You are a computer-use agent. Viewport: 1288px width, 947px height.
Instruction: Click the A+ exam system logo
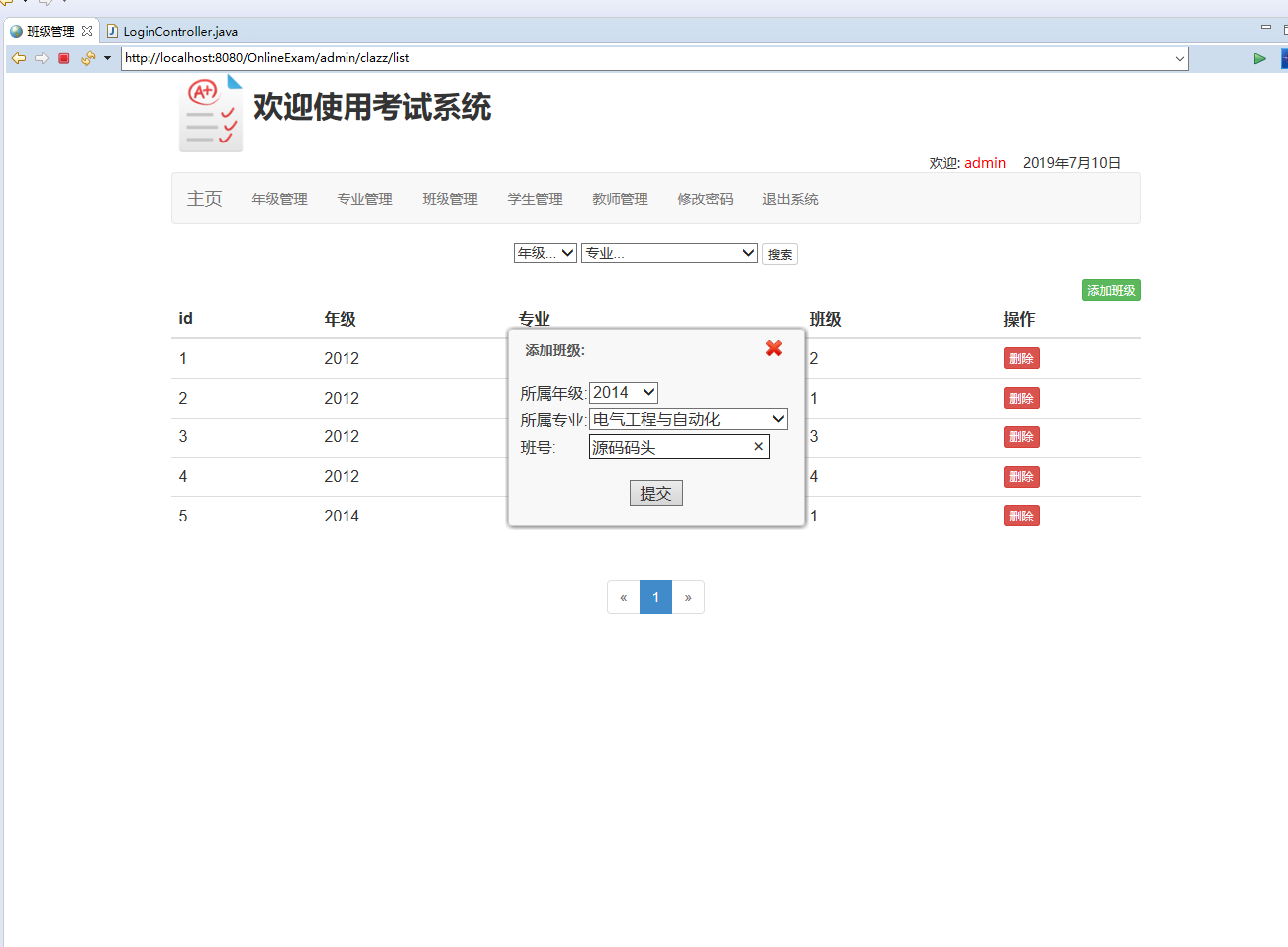[x=210, y=112]
